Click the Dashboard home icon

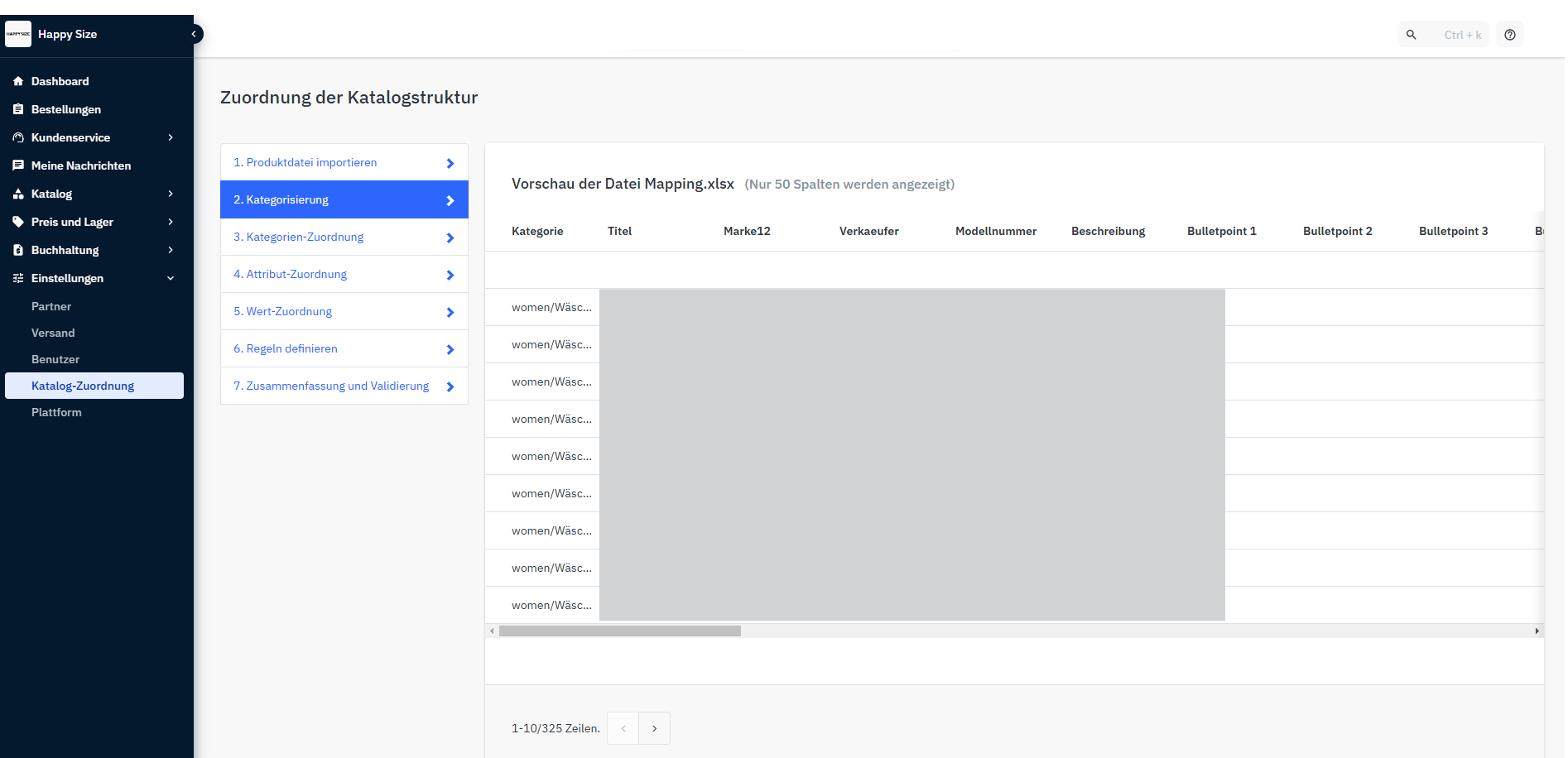pos(18,81)
